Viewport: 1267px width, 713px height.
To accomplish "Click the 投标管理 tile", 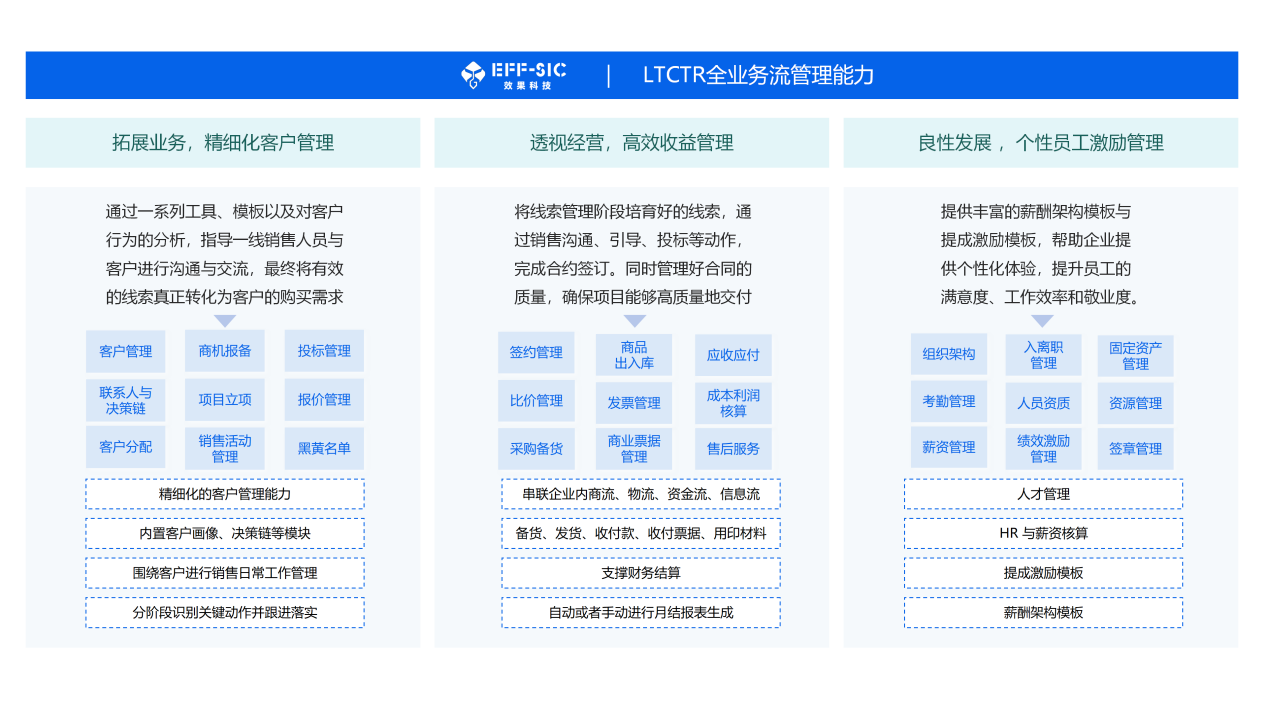I will coord(324,351).
